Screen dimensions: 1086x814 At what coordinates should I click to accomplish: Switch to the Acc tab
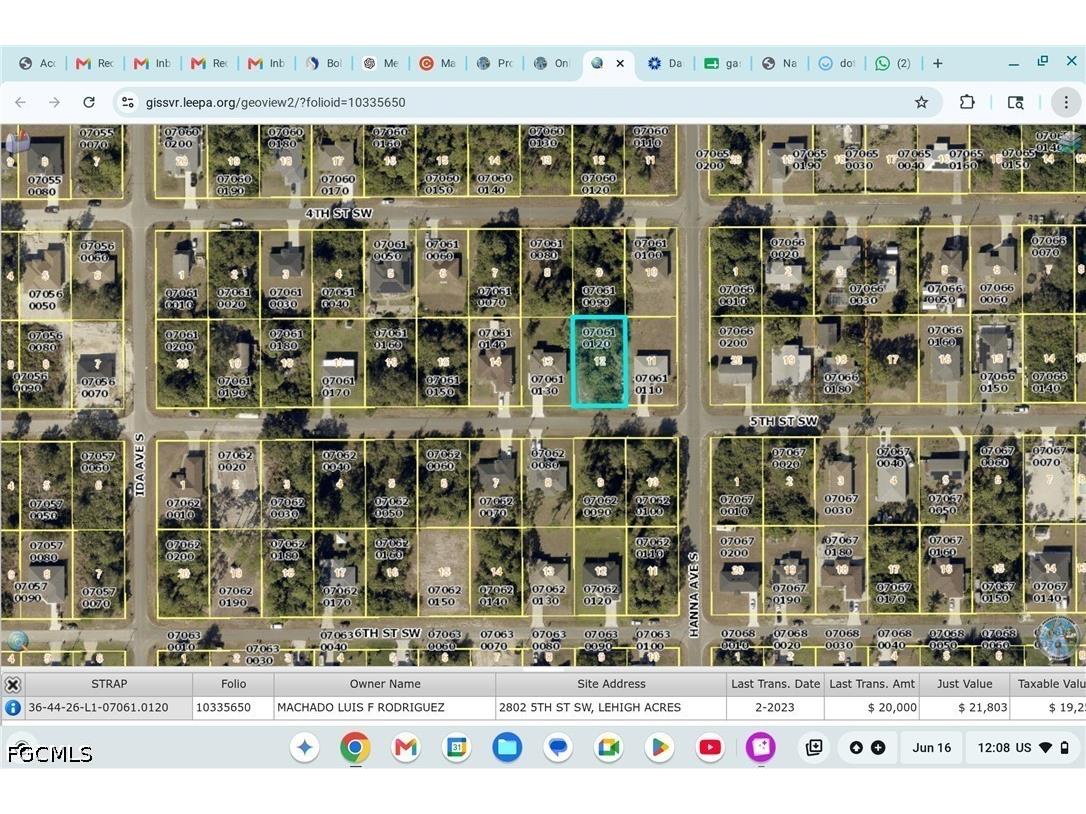(x=37, y=63)
